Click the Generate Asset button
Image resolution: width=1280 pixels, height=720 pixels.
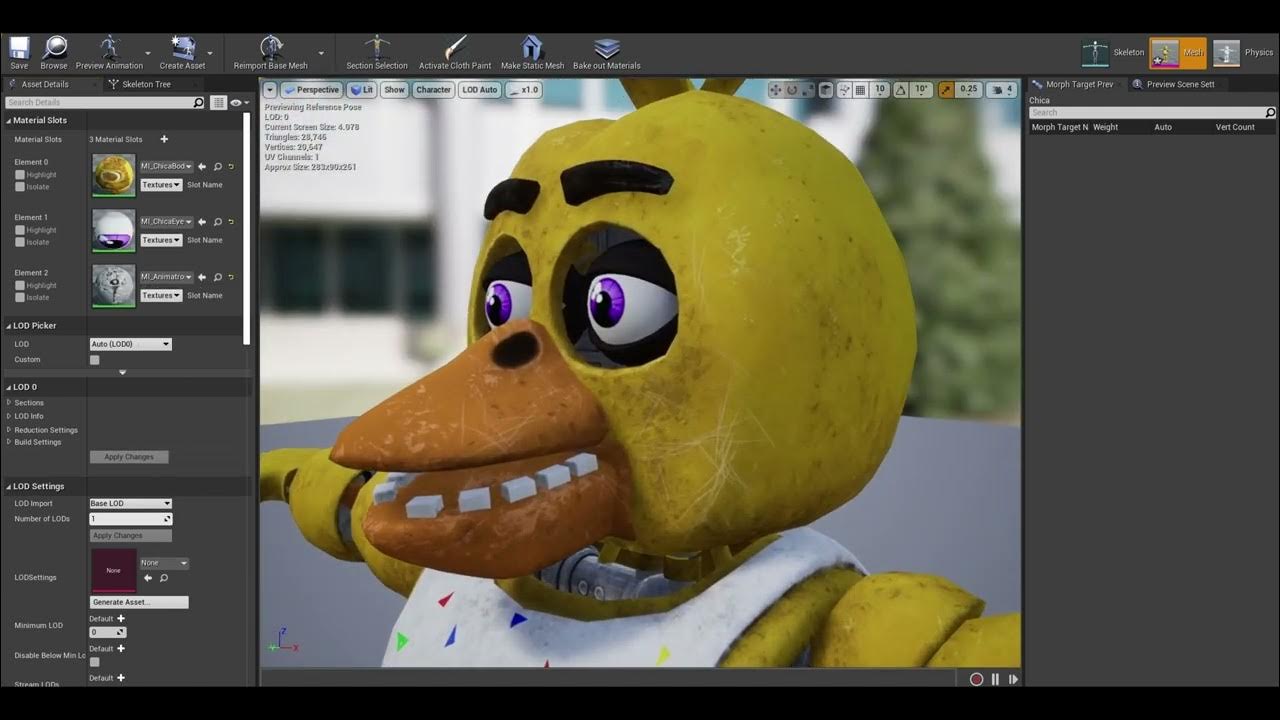point(139,602)
